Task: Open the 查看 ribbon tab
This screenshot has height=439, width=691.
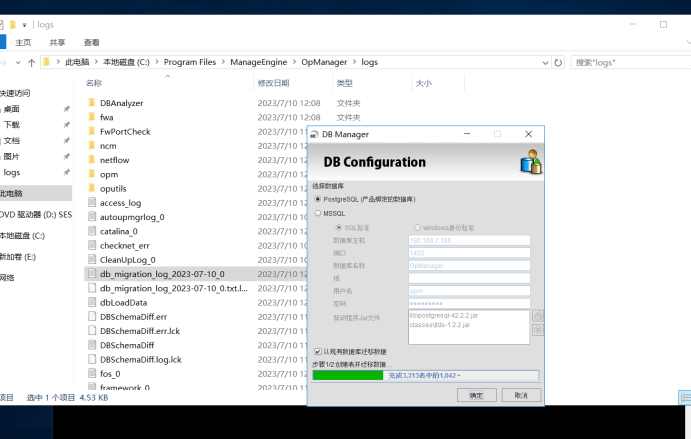Action: [92, 42]
